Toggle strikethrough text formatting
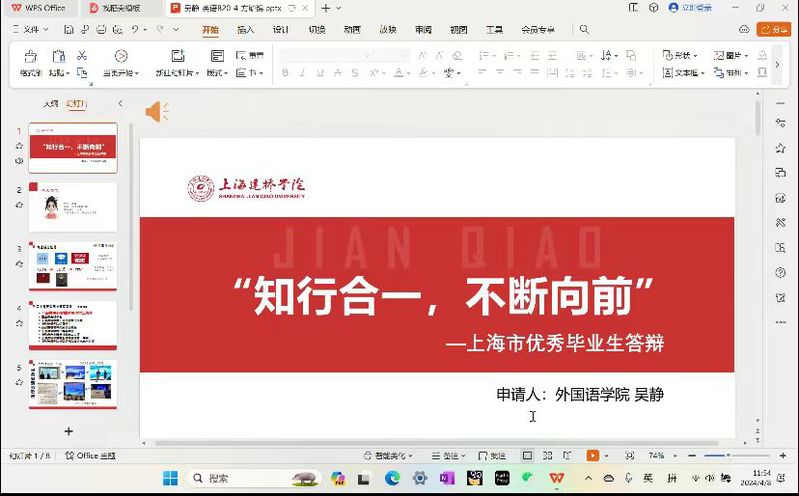 coord(339,73)
